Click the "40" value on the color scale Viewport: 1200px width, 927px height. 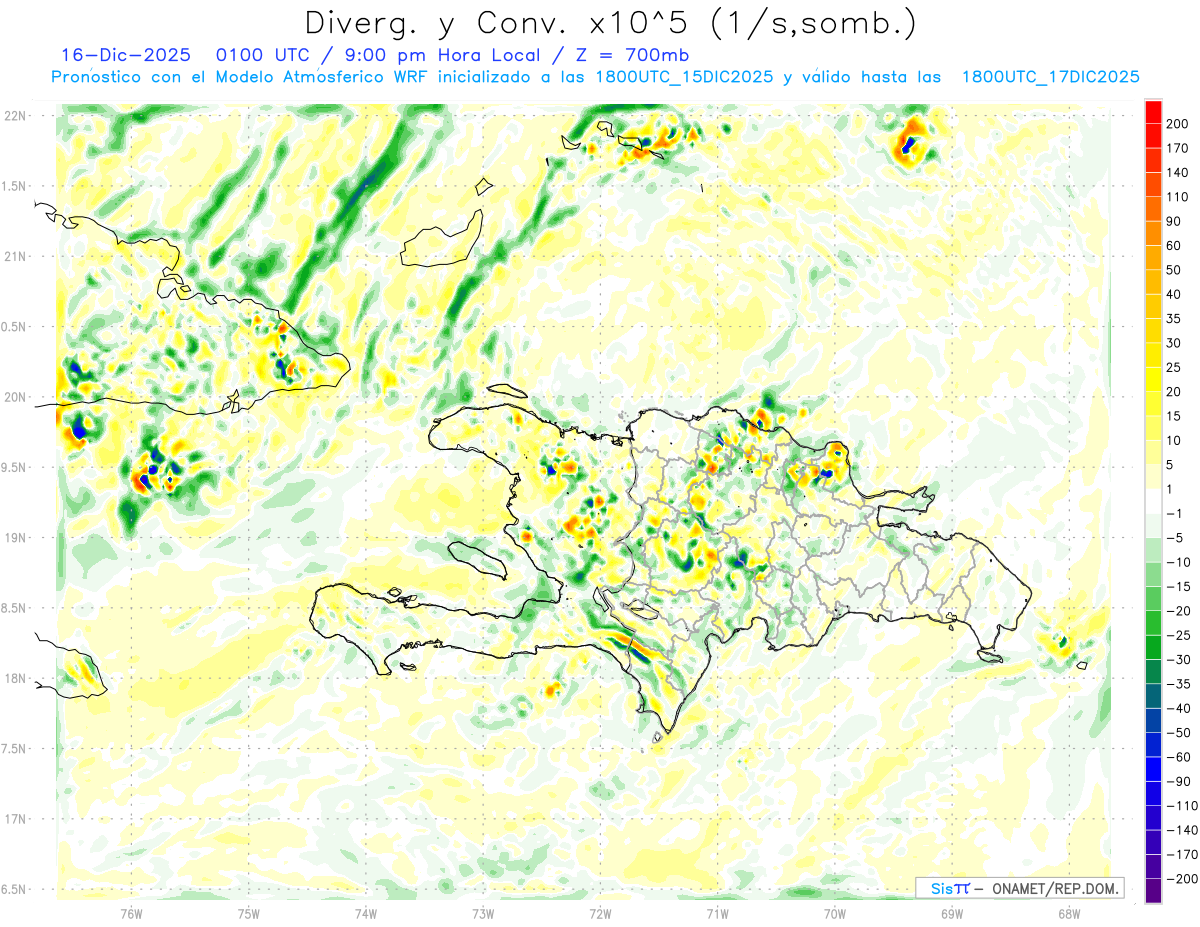(x=1174, y=295)
